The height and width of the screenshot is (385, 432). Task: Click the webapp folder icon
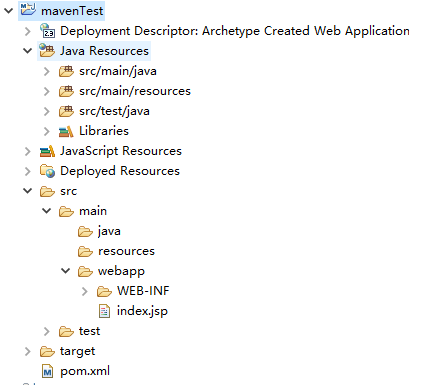(x=85, y=271)
